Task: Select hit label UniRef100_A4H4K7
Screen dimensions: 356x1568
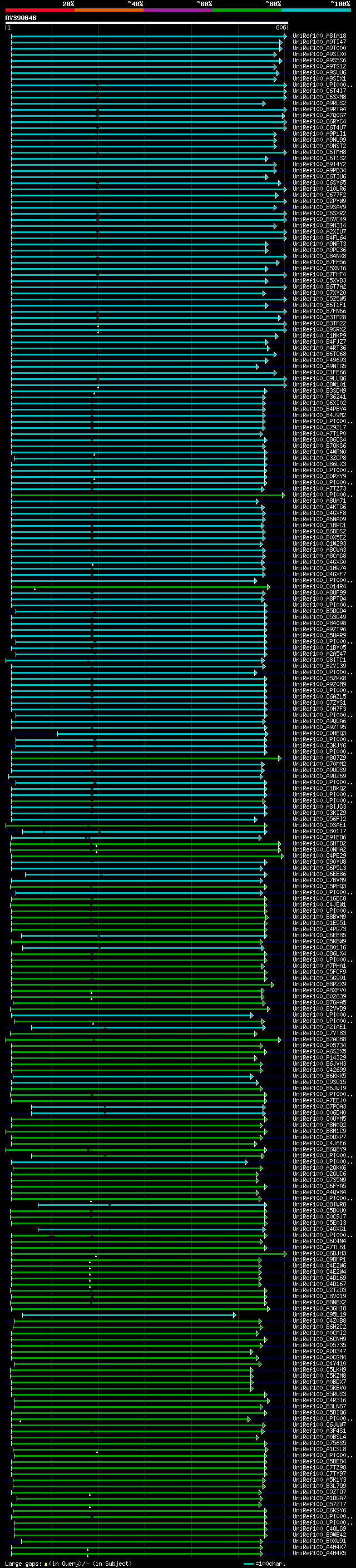Action: click(319, 1547)
